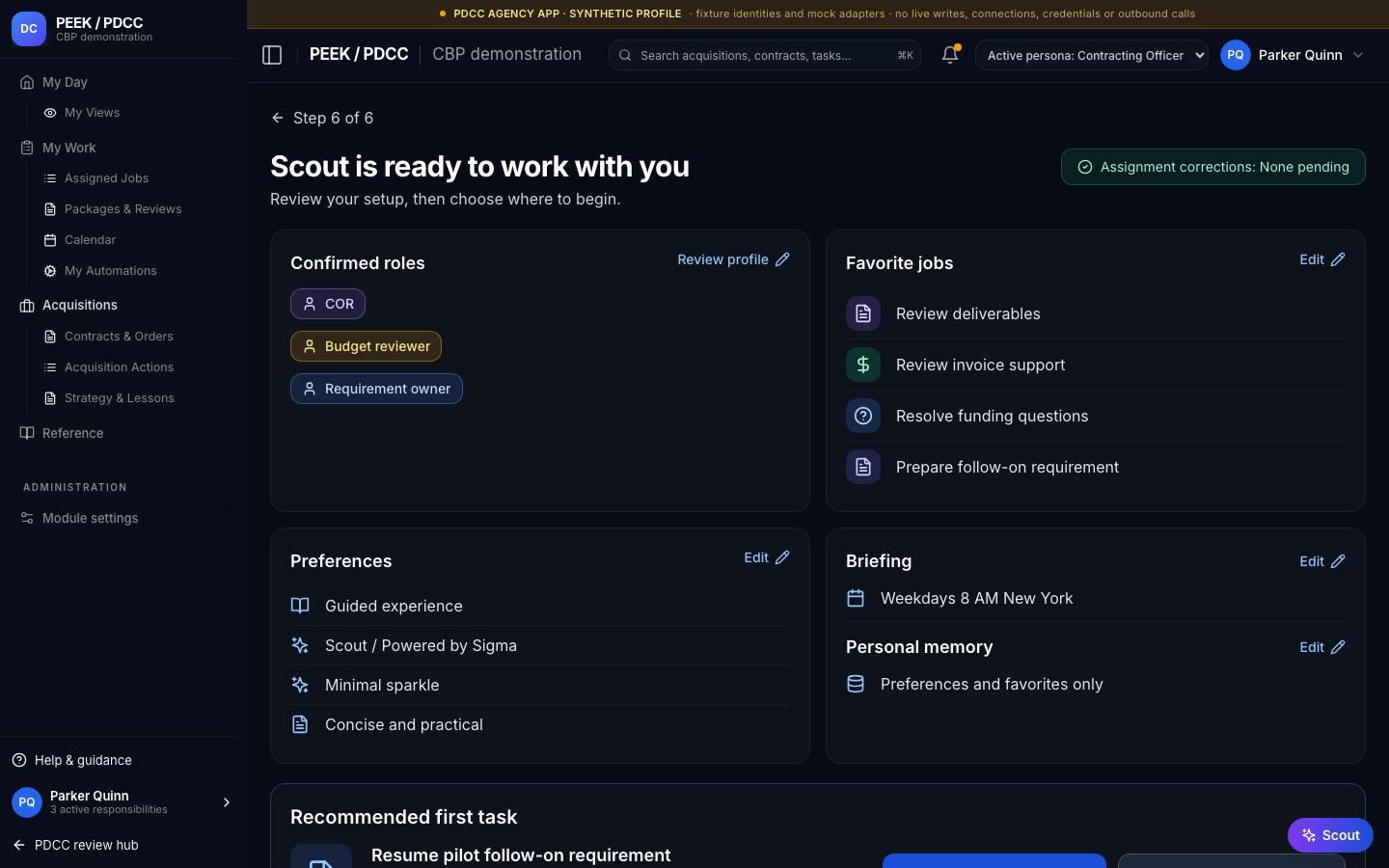1389x868 pixels.
Task: Click the Guided experience book icon
Action: (300, 606)
